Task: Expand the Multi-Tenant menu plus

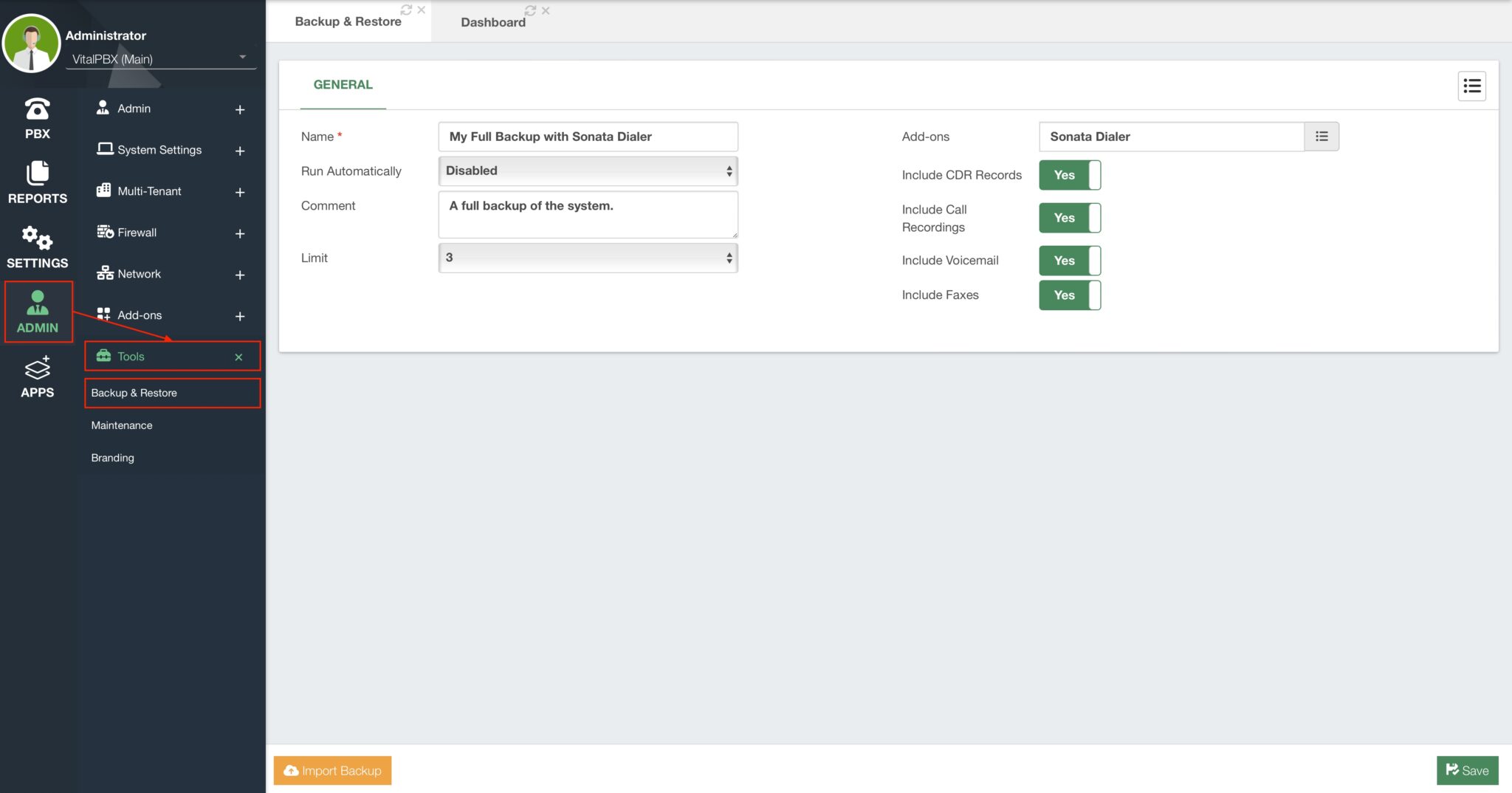Action: pos(240,192)
